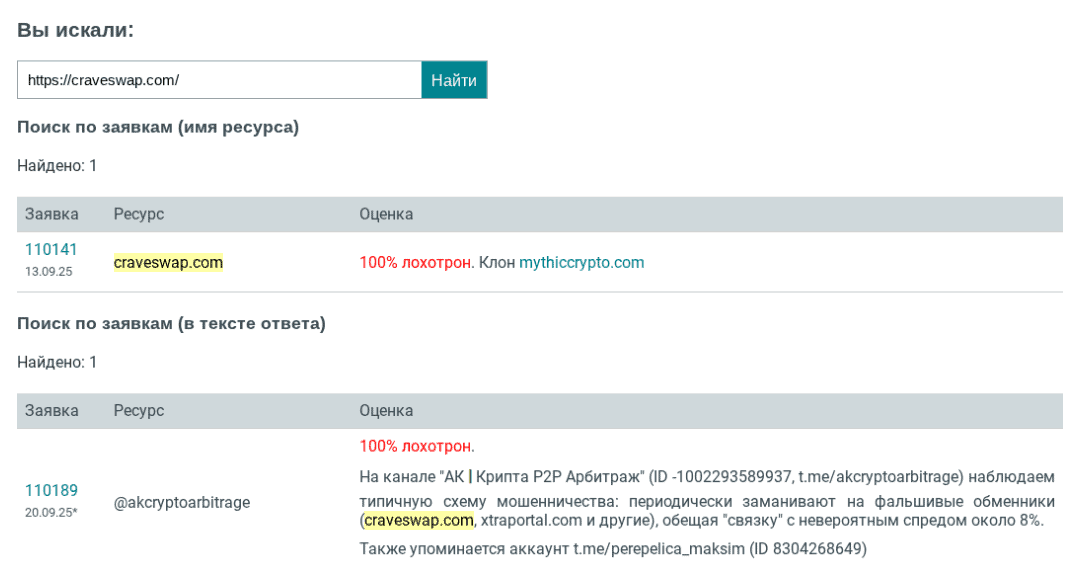Click the 'Заявка' column header in second table

pyautogui.click(x=52, y=411)
